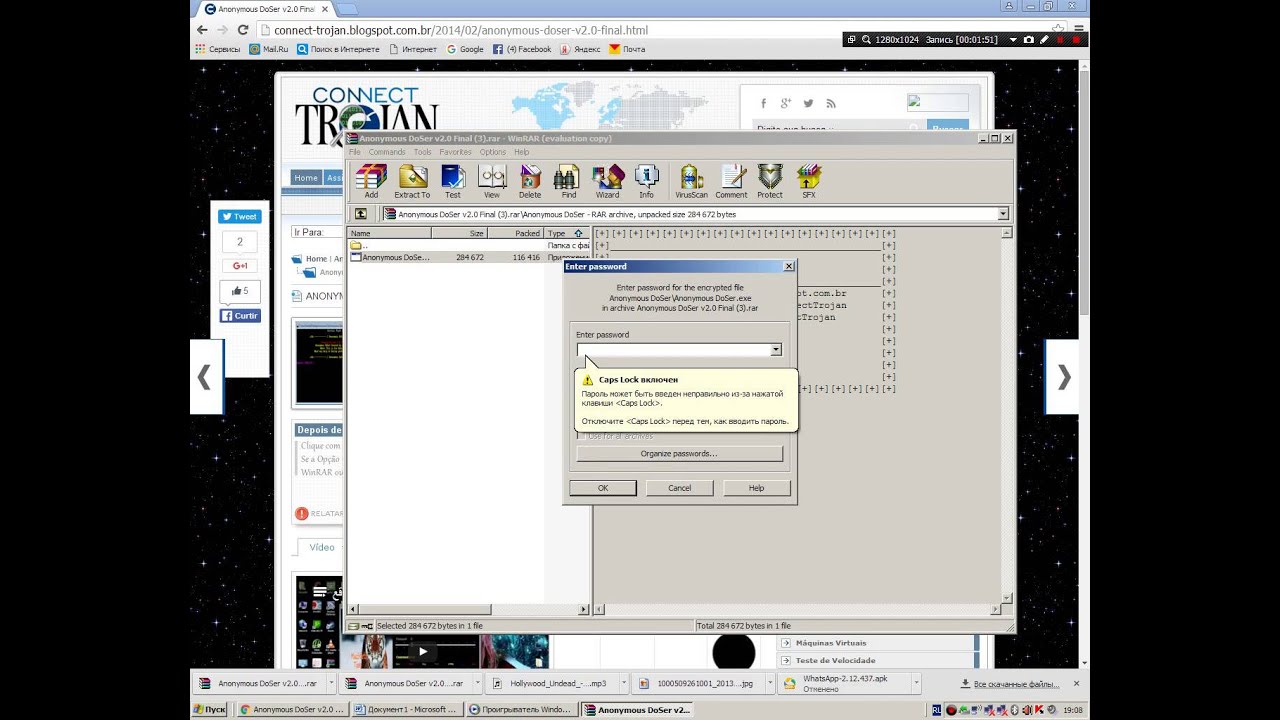
Task: Click the Protect toolbar icon
Action: 770,181
